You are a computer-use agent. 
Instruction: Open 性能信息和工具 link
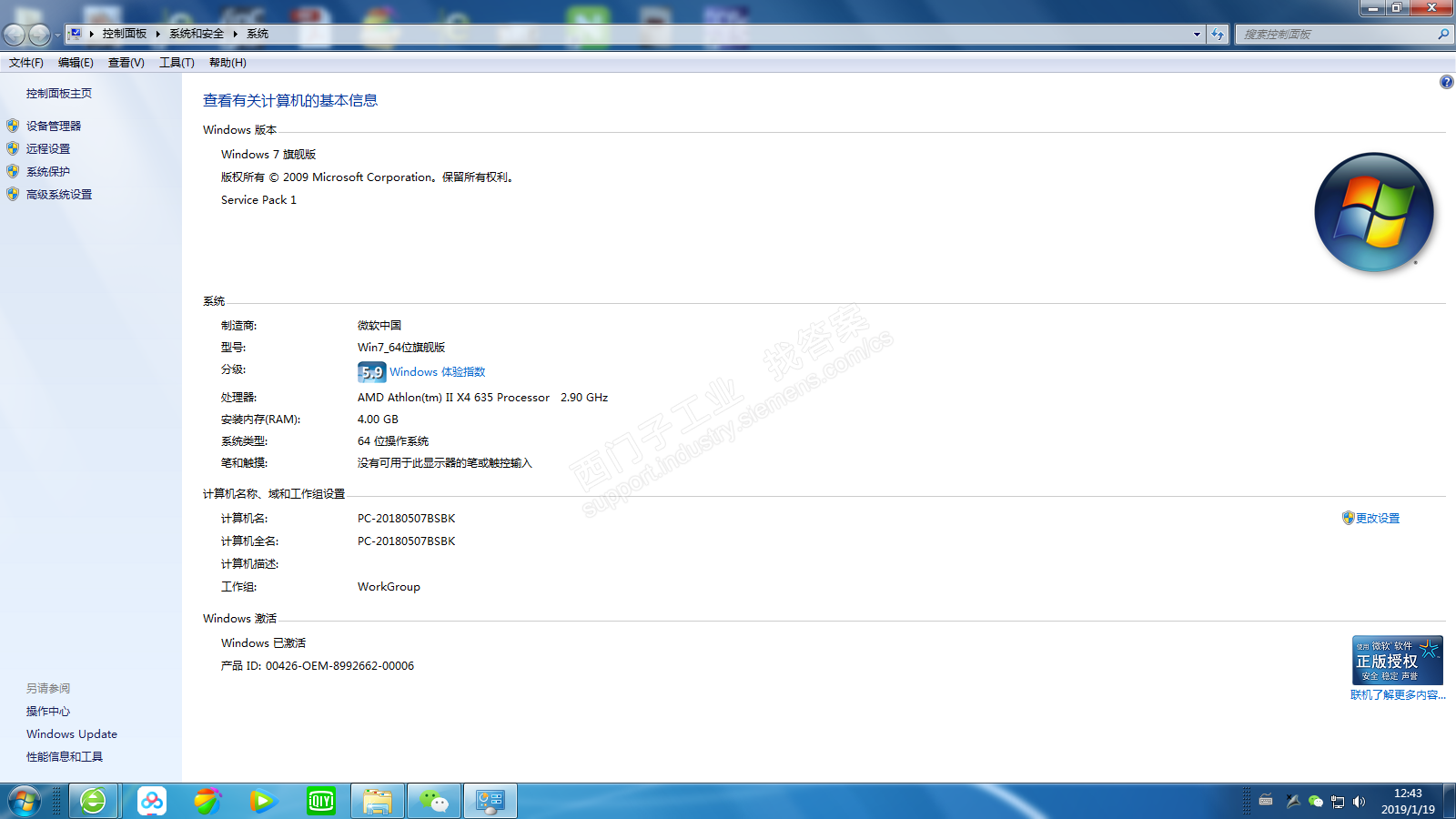65,757
